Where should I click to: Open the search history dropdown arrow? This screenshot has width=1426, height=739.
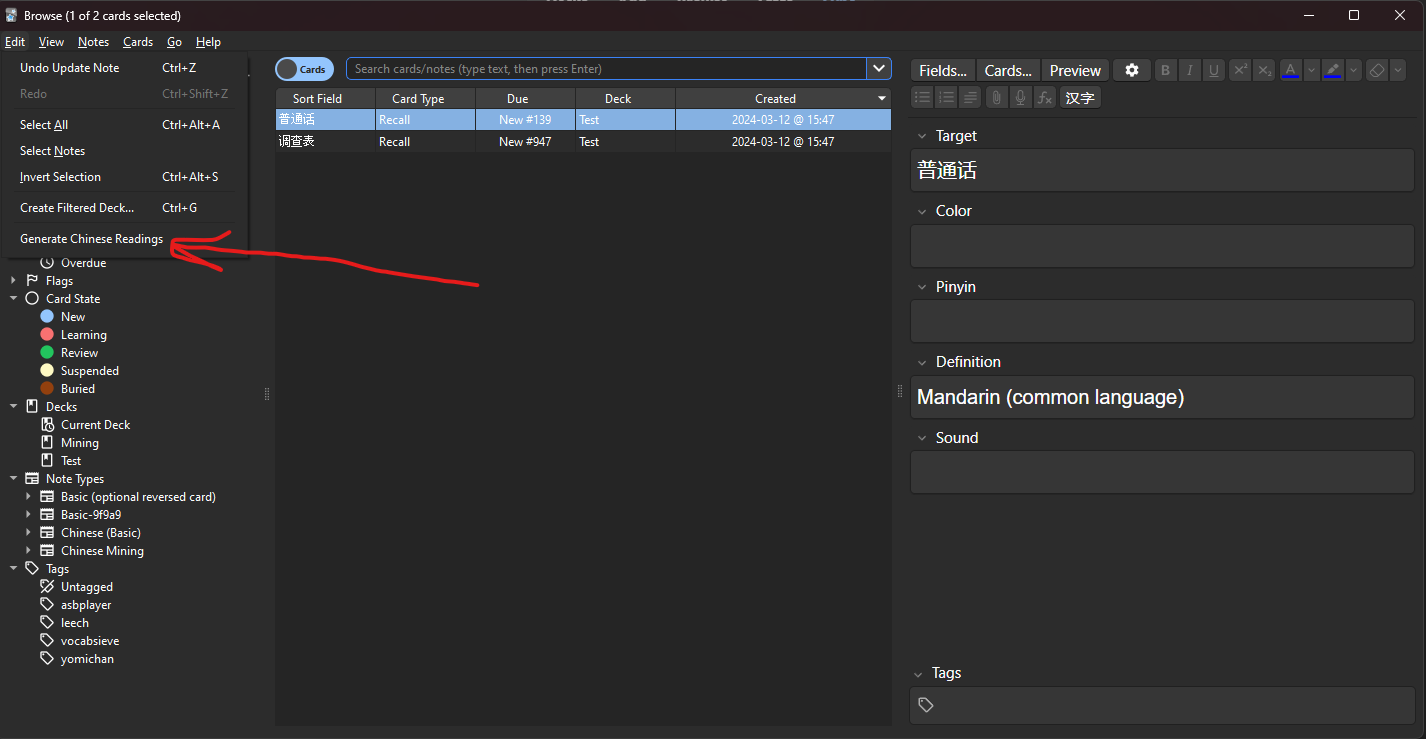click(879, 68)
